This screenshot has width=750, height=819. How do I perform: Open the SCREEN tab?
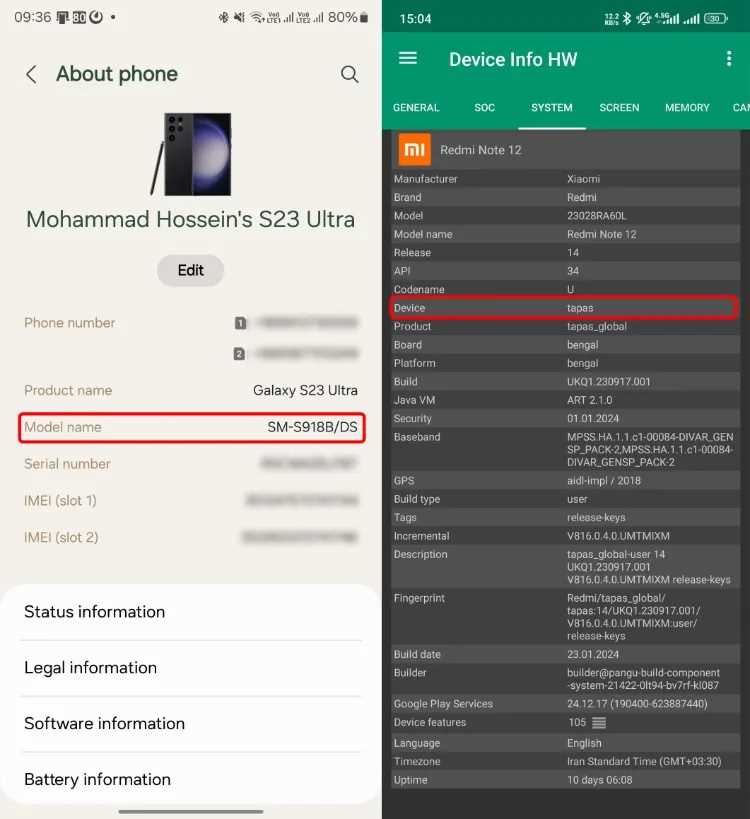(619, 108)
